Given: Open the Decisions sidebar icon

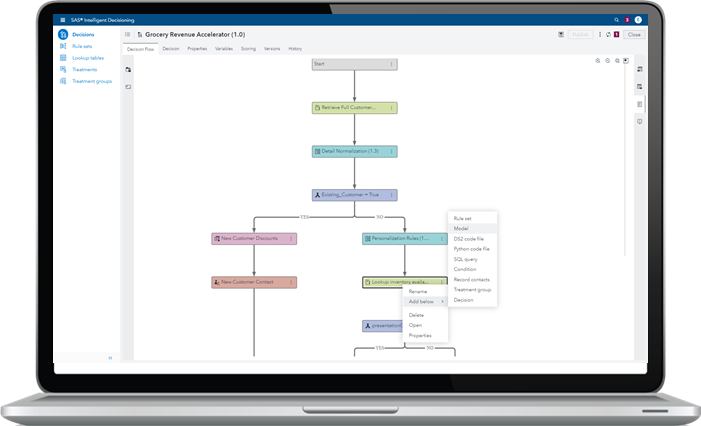Looking at the screenshot, I should [63, 35].
